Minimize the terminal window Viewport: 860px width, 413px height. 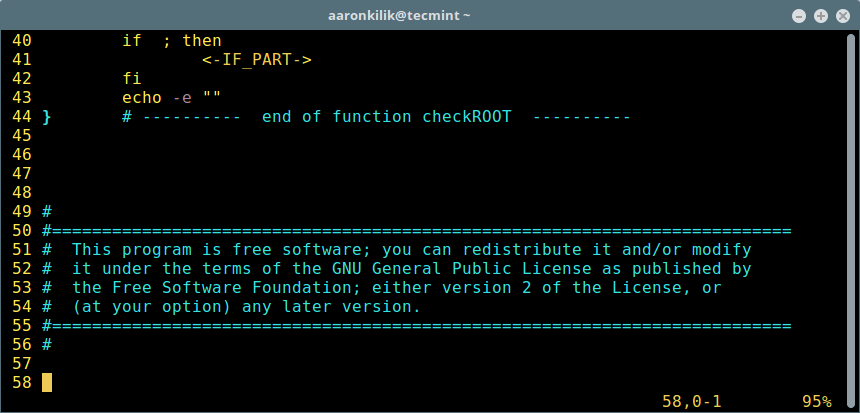pos(801,15)
